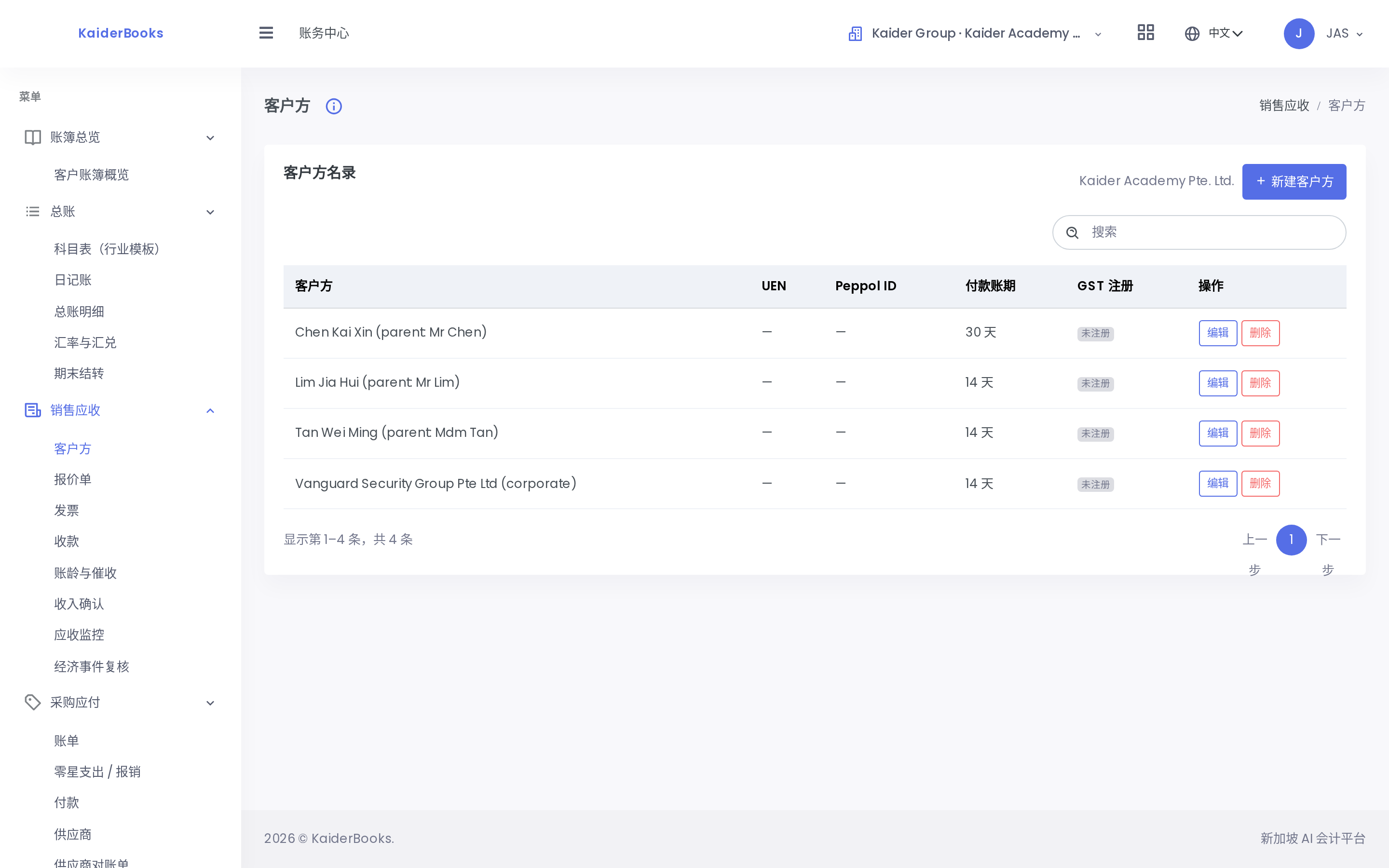Delete Vanguard Security Group customer row
Image resolution: width=1389 pixels, height=868 pixels.
[x=1260, y=483]
